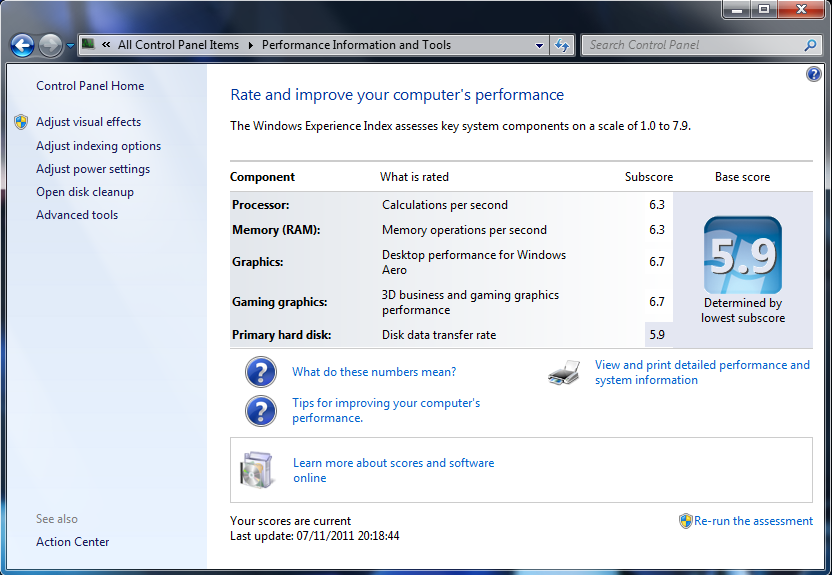Open Adjust indexing options

point(99,146)
